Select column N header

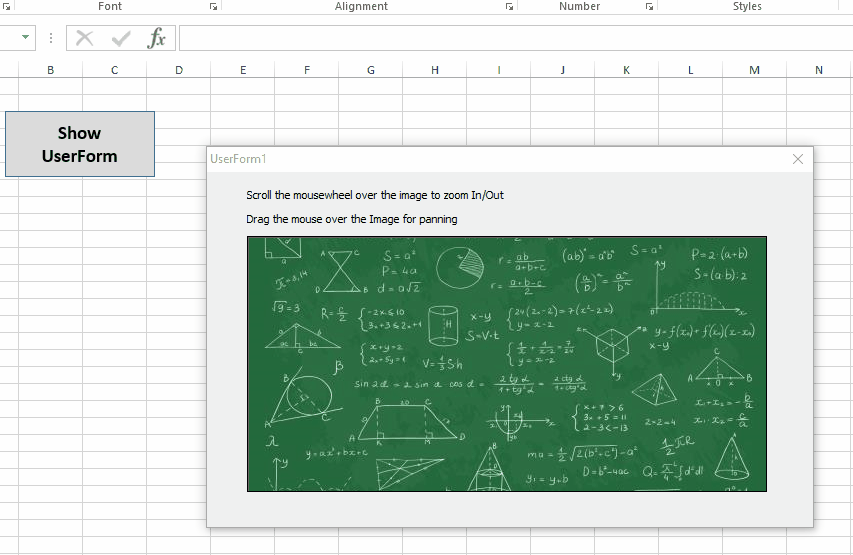819,69
